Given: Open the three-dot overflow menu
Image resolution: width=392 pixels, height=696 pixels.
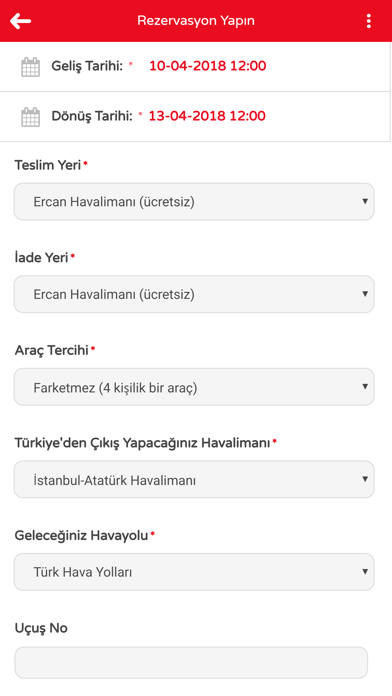Looking at the screenshot, I should (x=368, y=21).
